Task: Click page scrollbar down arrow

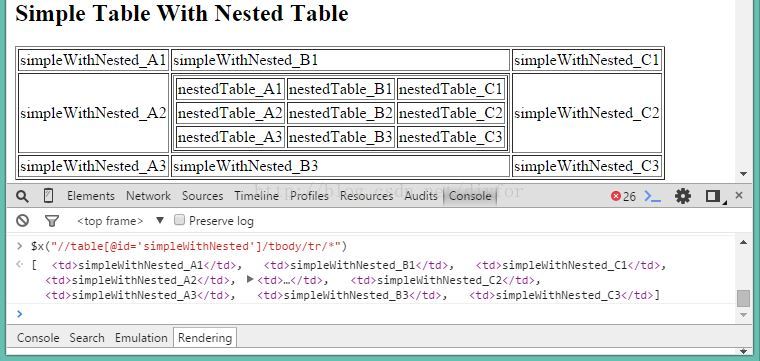Action: pos(744,174)
